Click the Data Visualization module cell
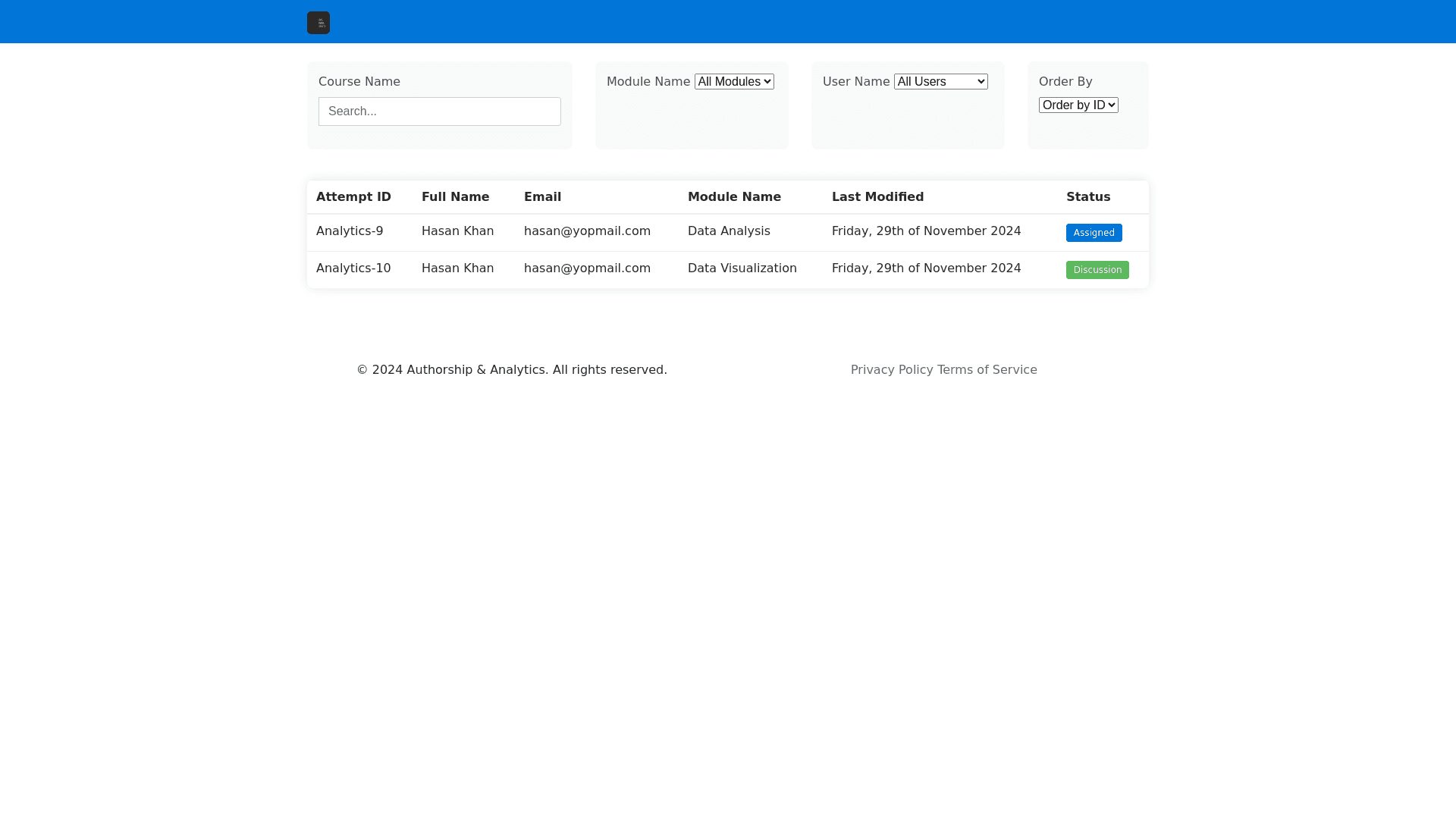This screenshot has height=819, width=1456. tap(742, 268)
